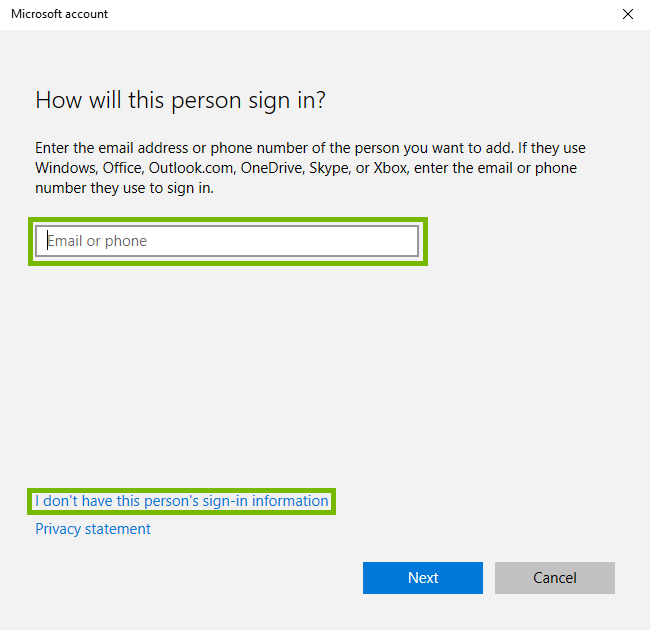Click the Email or phone input field
The image size is (650, 630).
(227, 241)
